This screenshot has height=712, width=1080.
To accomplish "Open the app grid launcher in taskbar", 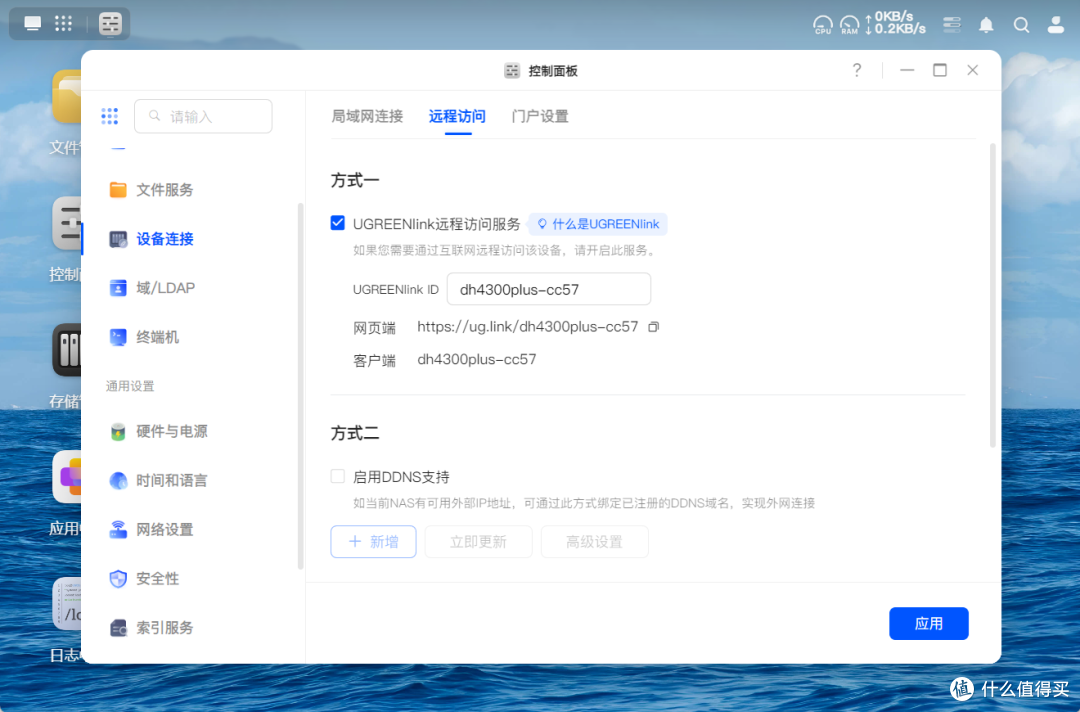I will [x=63, y=23].
